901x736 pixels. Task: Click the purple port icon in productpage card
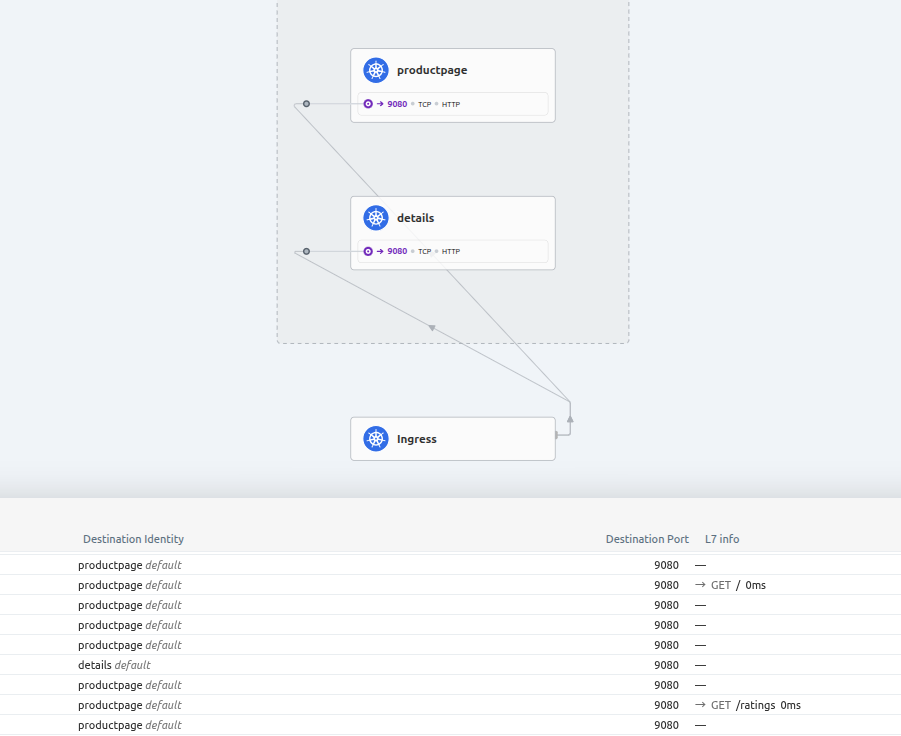[368, 104]
